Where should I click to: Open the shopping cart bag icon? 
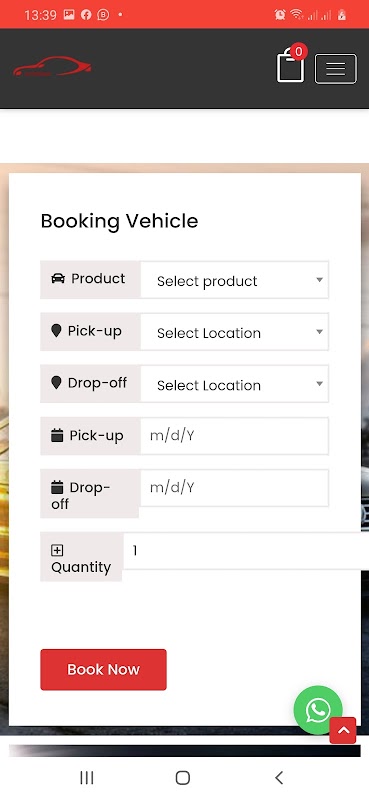point(290,66)
